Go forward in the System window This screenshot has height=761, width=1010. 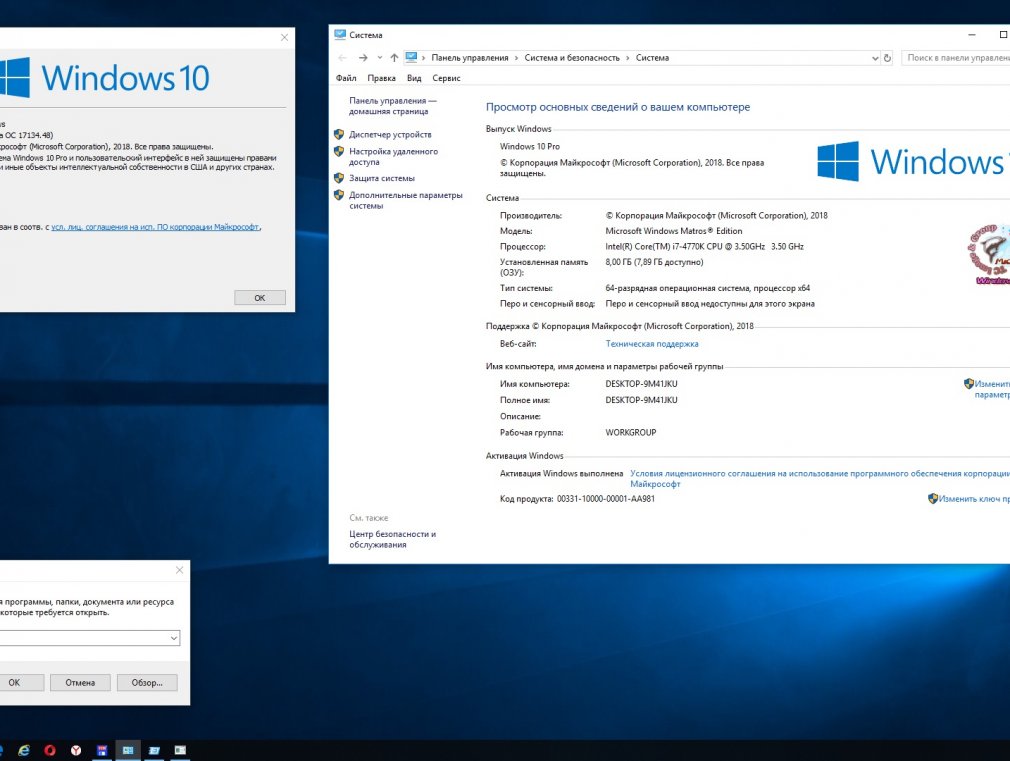pos(363,58)
